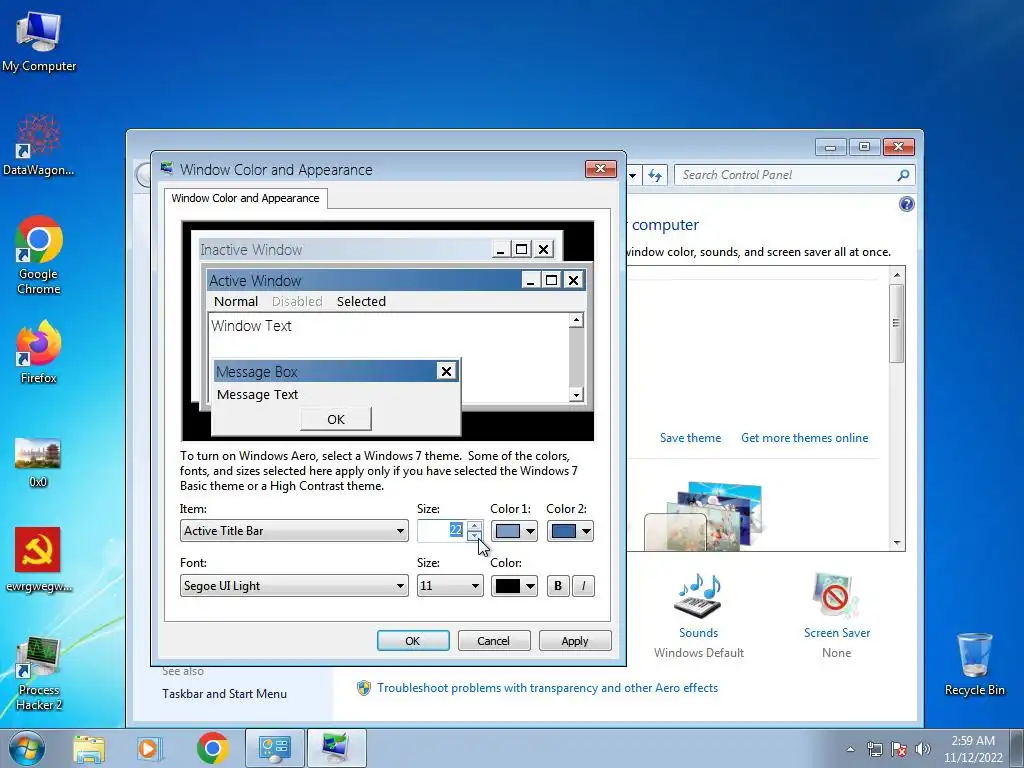
Task: Switch to Personalization taskbar button
Action: coord(336,748)
